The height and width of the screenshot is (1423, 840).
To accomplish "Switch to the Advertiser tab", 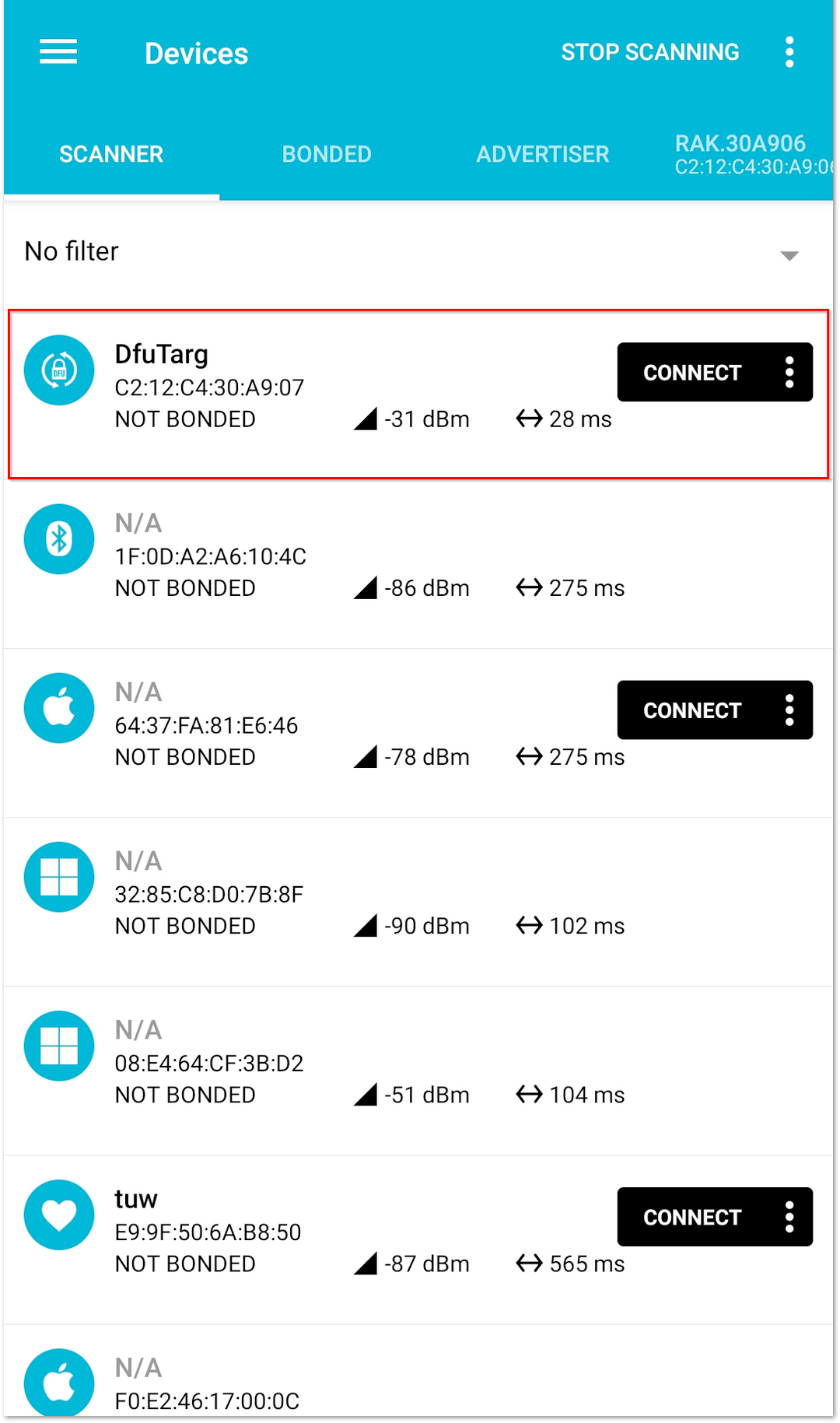I will point(542,154).
